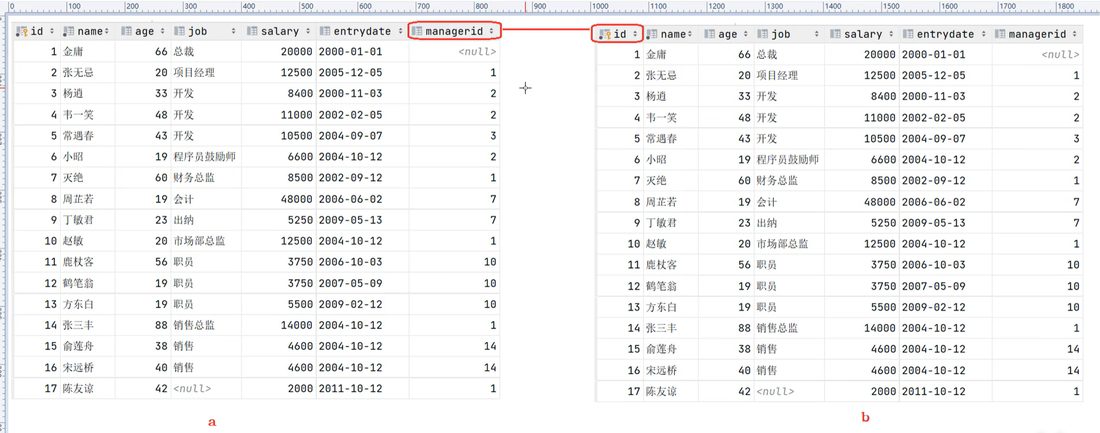Click the salary column icon in table a
1100x433 pixels.
[x=253, y=32]
